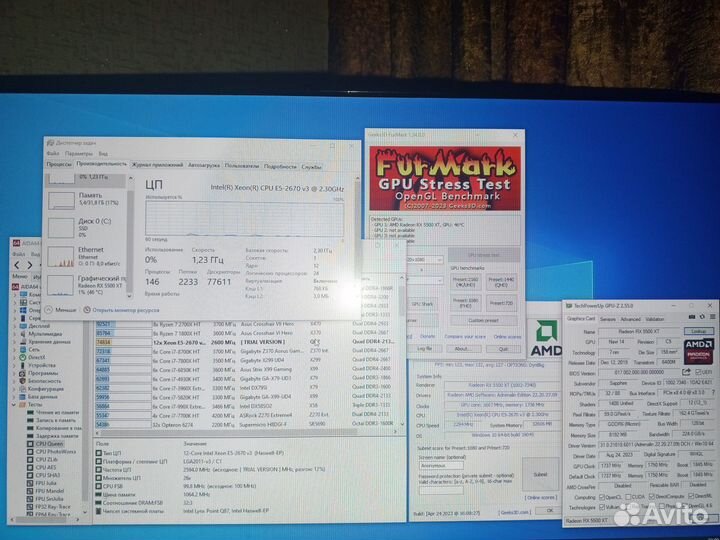Expand the Сеть tree node arrow
Screen dimensions: 720x540
click(14, 349)
